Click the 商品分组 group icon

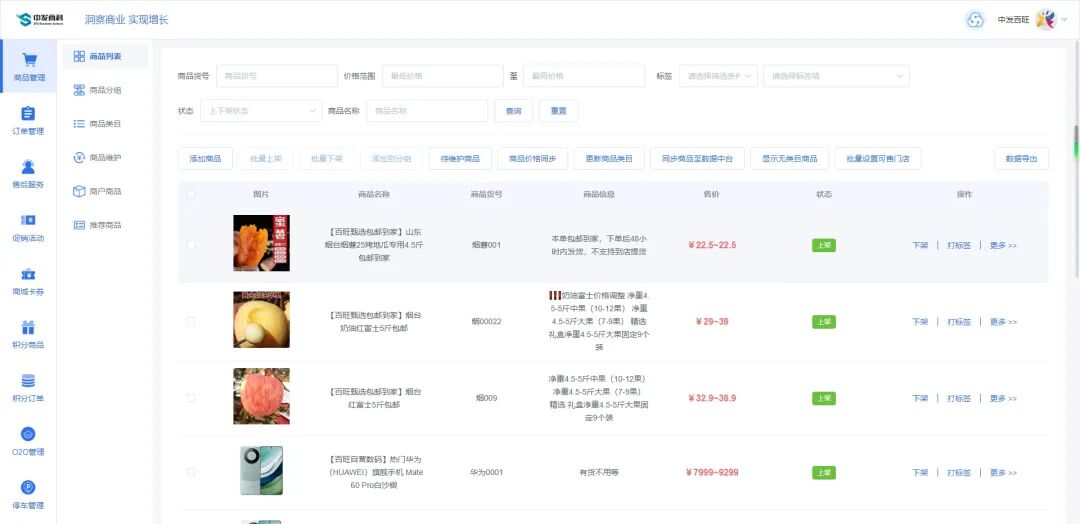(x=79, y=90)
